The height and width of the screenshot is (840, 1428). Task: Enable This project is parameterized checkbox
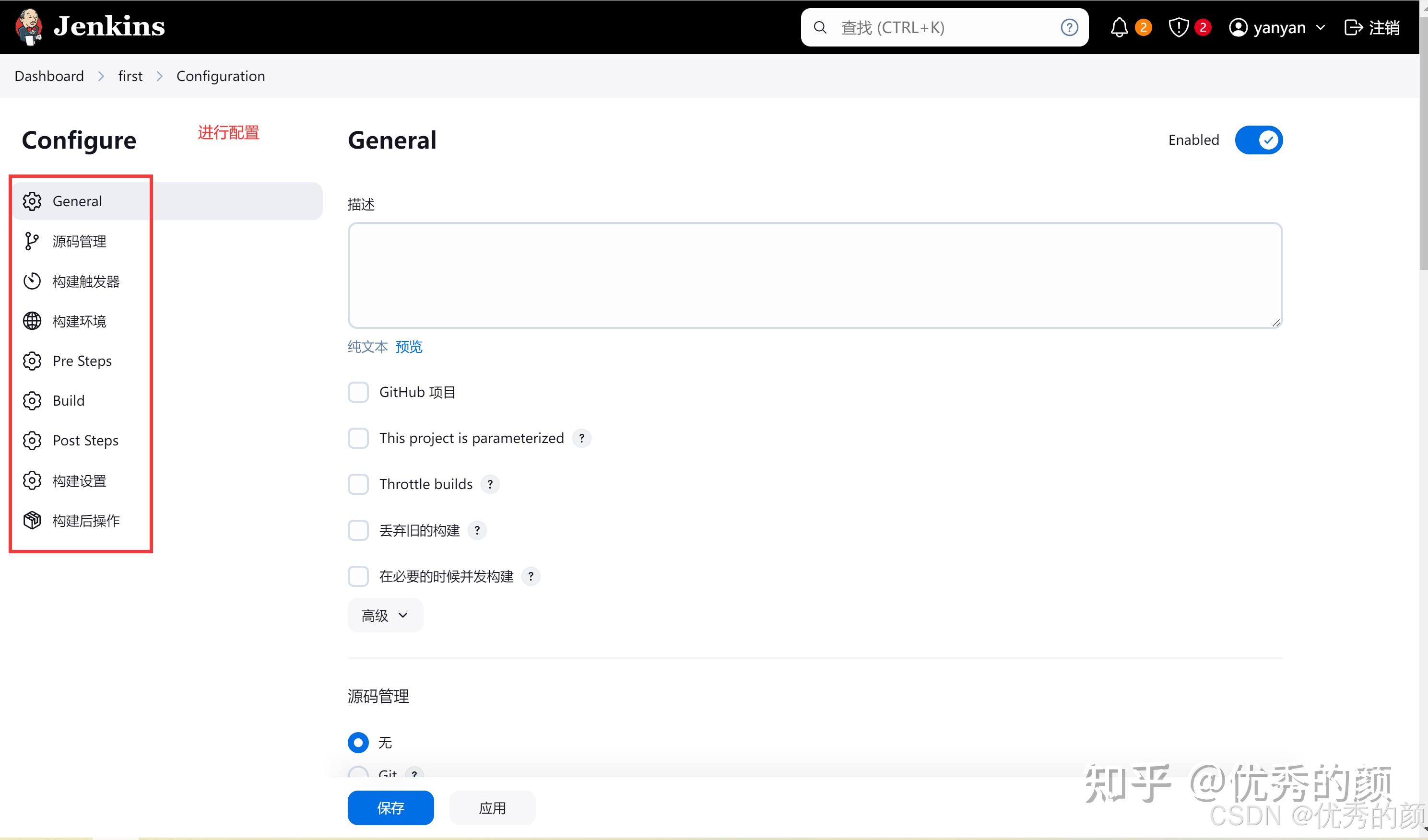(x=358, y=438)
